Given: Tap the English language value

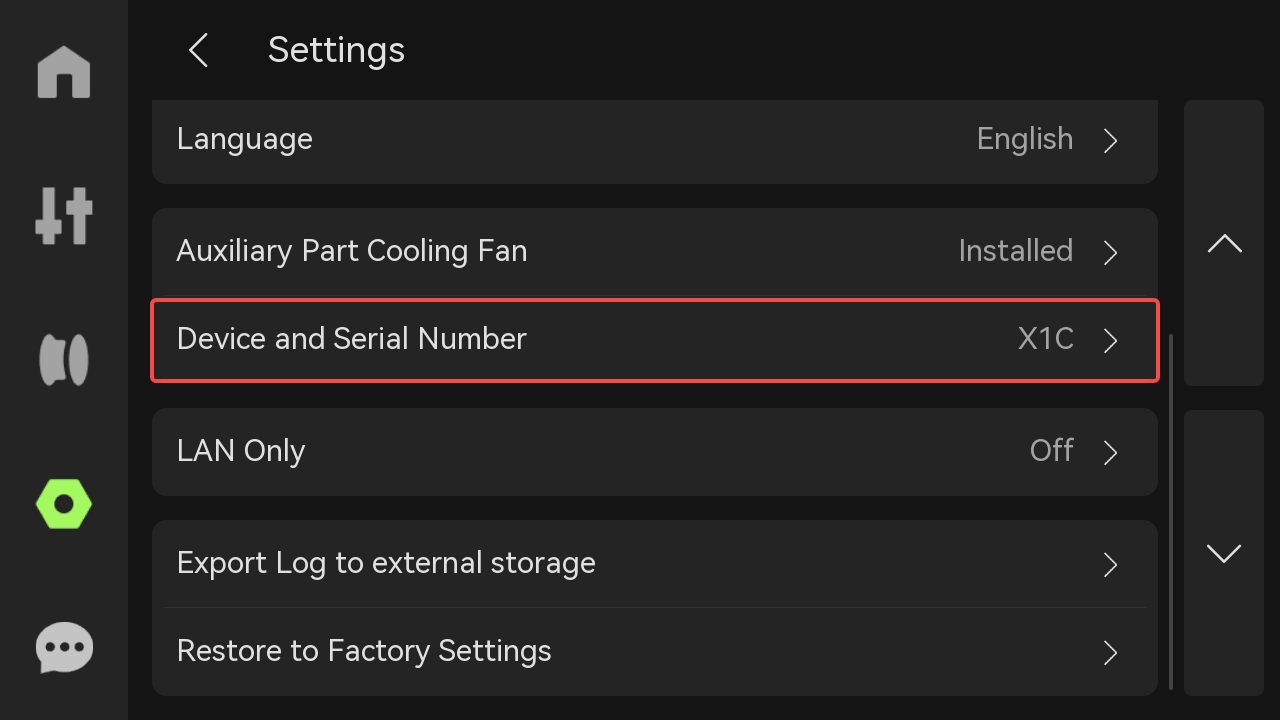Looking at the screenshot, I should [1024, 139].
